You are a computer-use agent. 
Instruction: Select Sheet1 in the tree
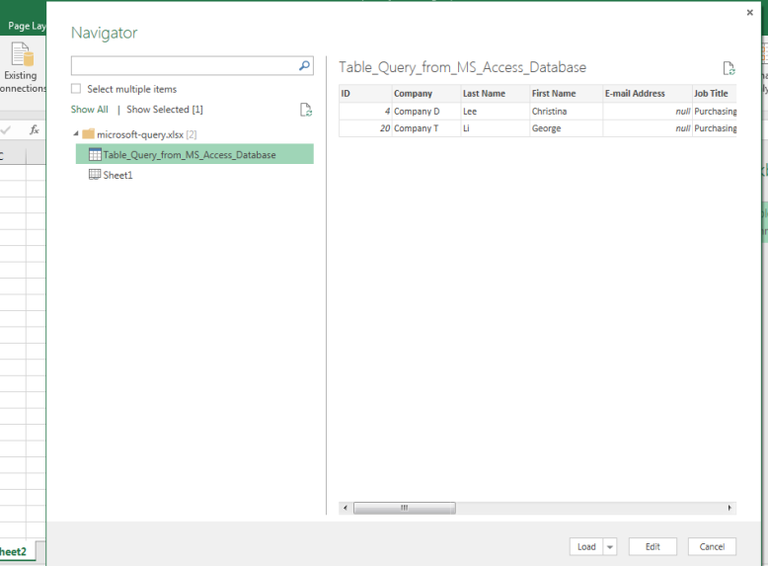point(118,175)
